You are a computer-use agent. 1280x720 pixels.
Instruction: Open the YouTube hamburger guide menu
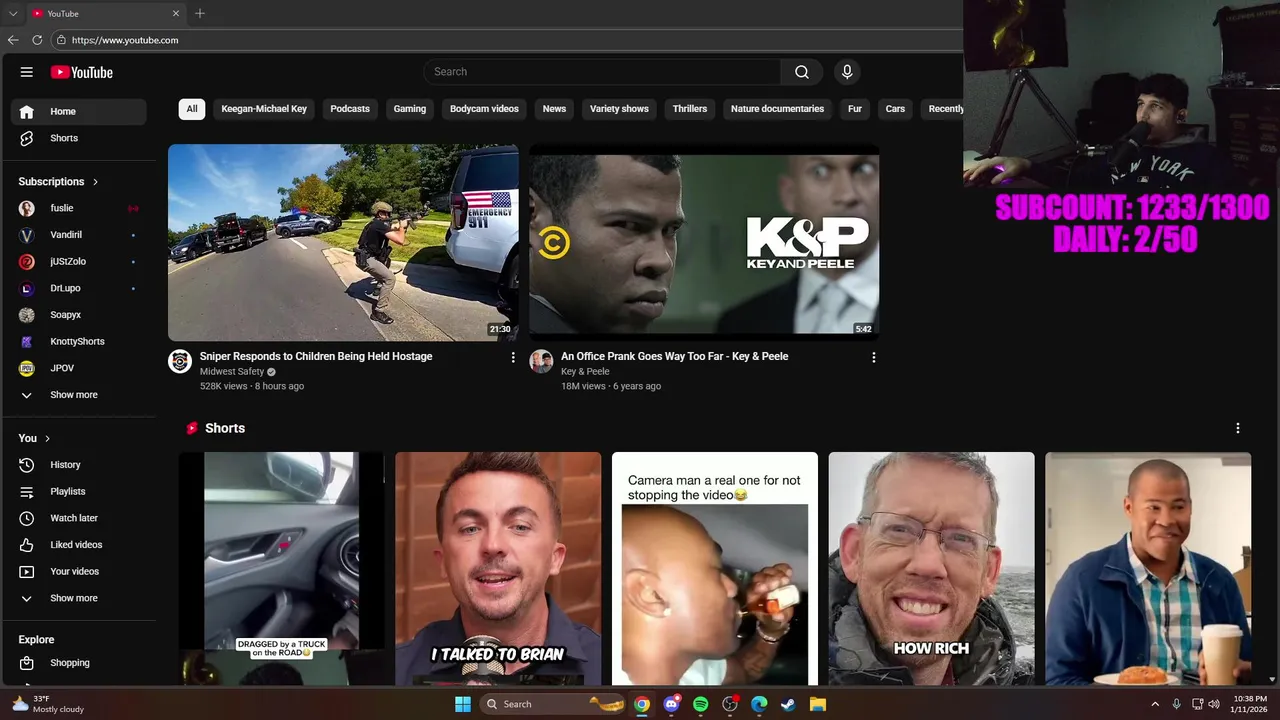click(x=27, y=72)
